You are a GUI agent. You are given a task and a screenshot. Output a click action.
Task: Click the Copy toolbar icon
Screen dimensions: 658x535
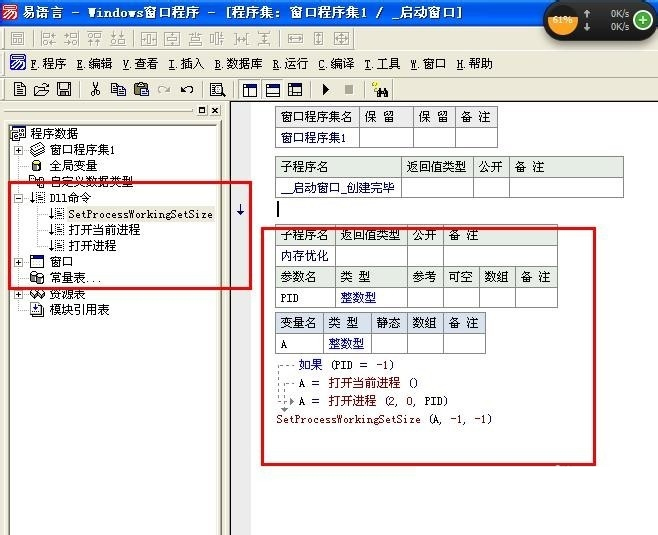point(118,89)
